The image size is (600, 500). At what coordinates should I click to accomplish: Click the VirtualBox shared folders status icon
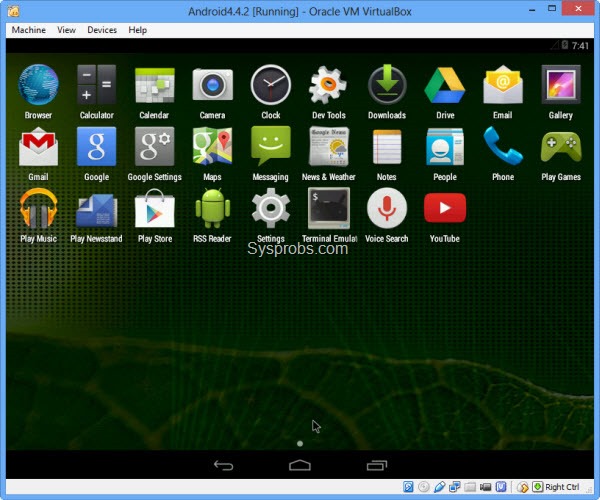pyautogui.click(x=470, y=487)
